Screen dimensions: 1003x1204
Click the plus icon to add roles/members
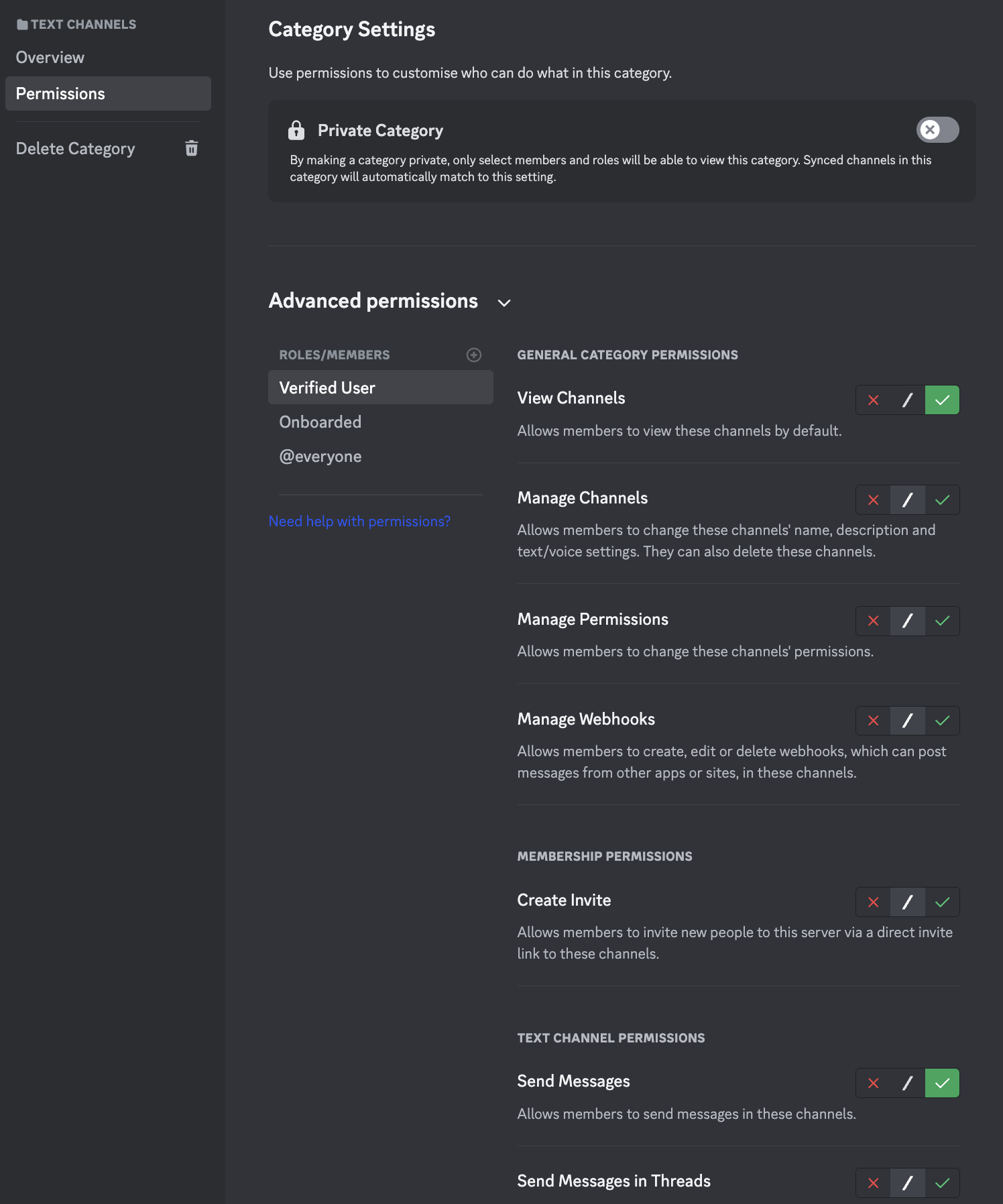tap(474, 355)
